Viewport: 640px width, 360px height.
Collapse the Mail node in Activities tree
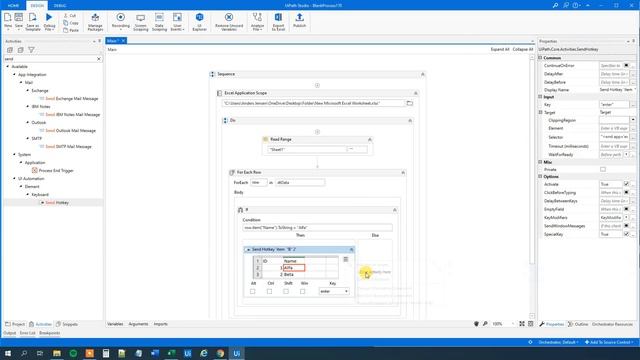click(x=21, y=82)
